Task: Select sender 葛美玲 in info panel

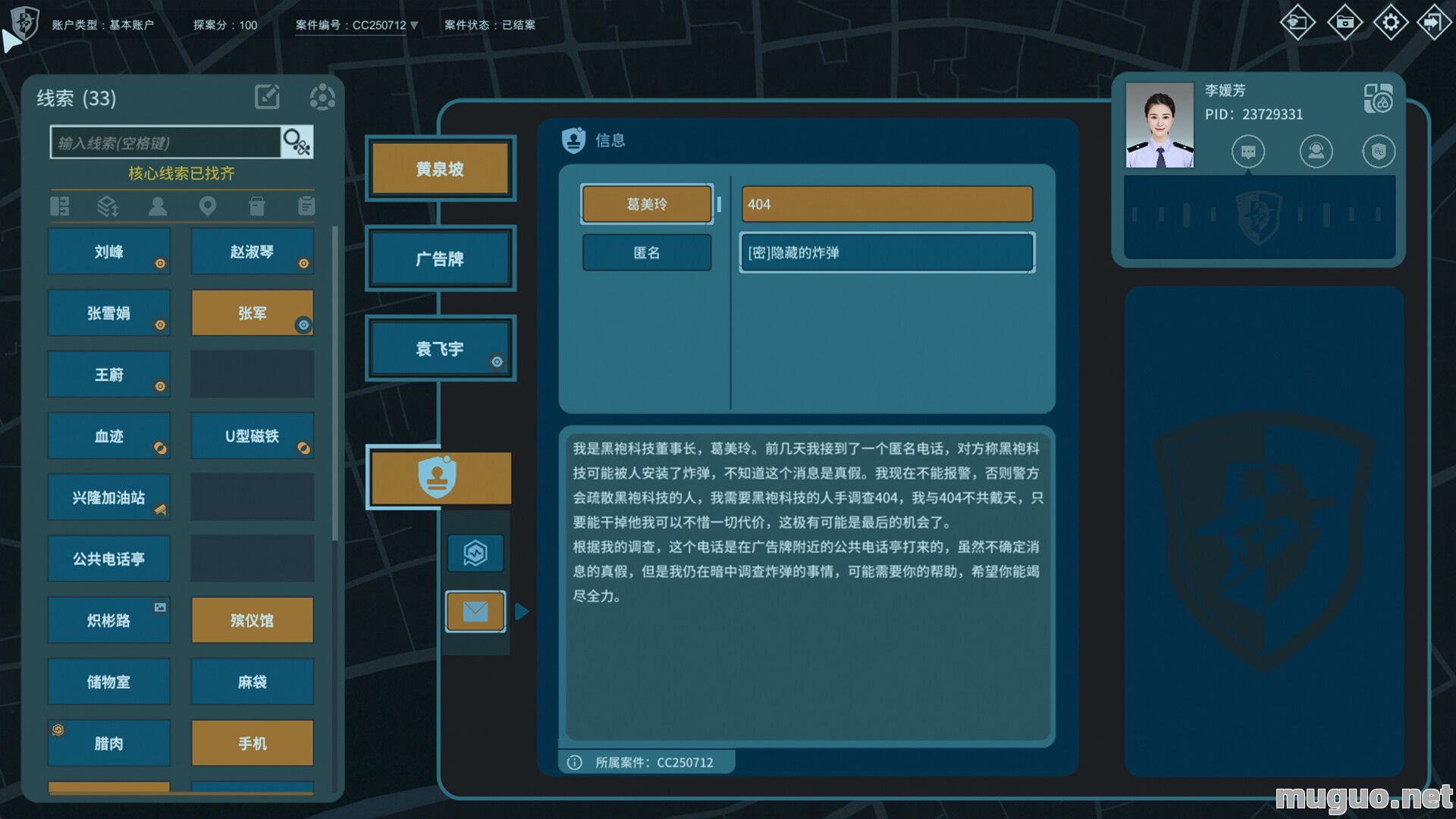Action: 647,204
